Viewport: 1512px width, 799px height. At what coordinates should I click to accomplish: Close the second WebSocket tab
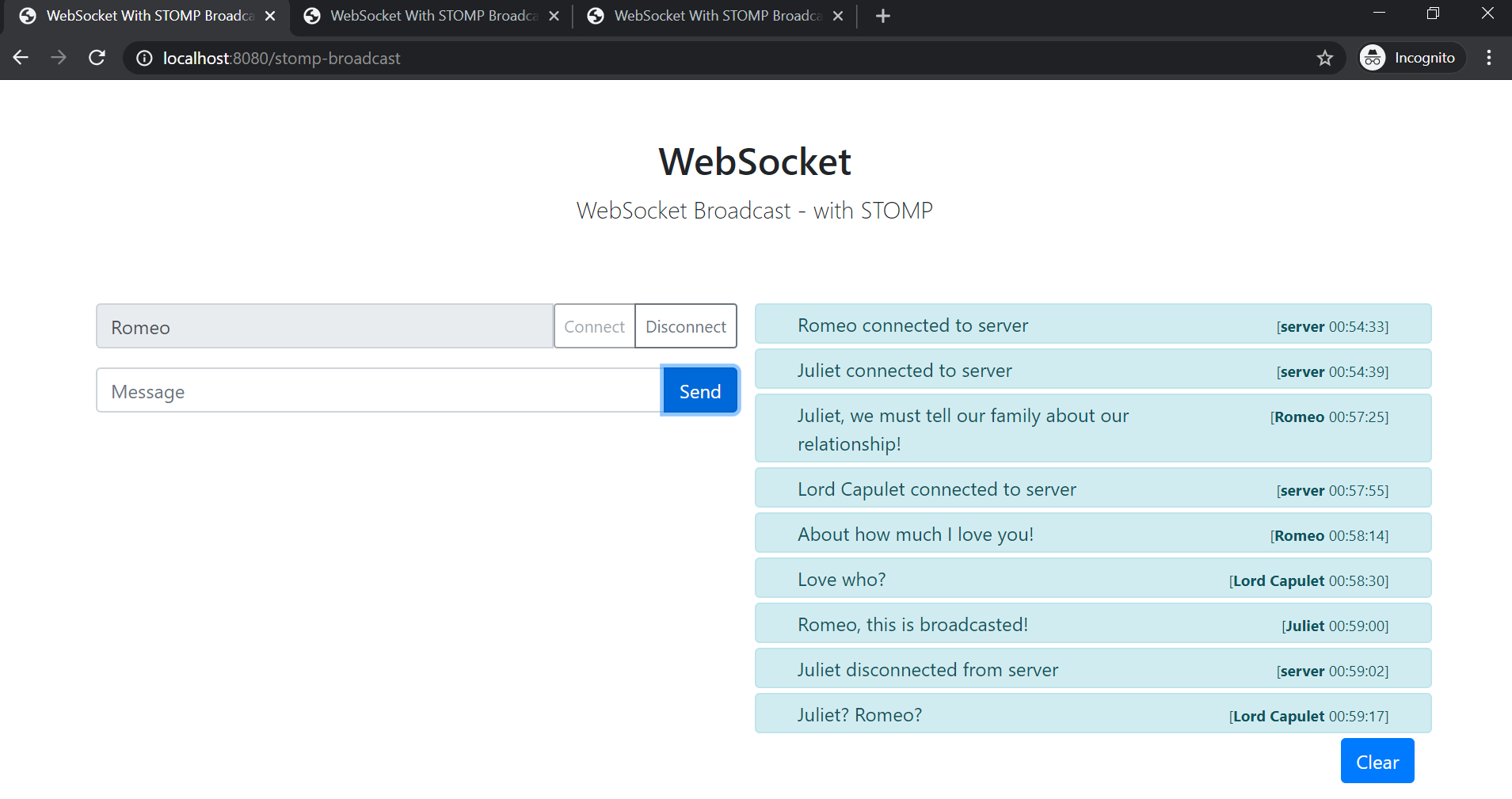click(554, 16)
